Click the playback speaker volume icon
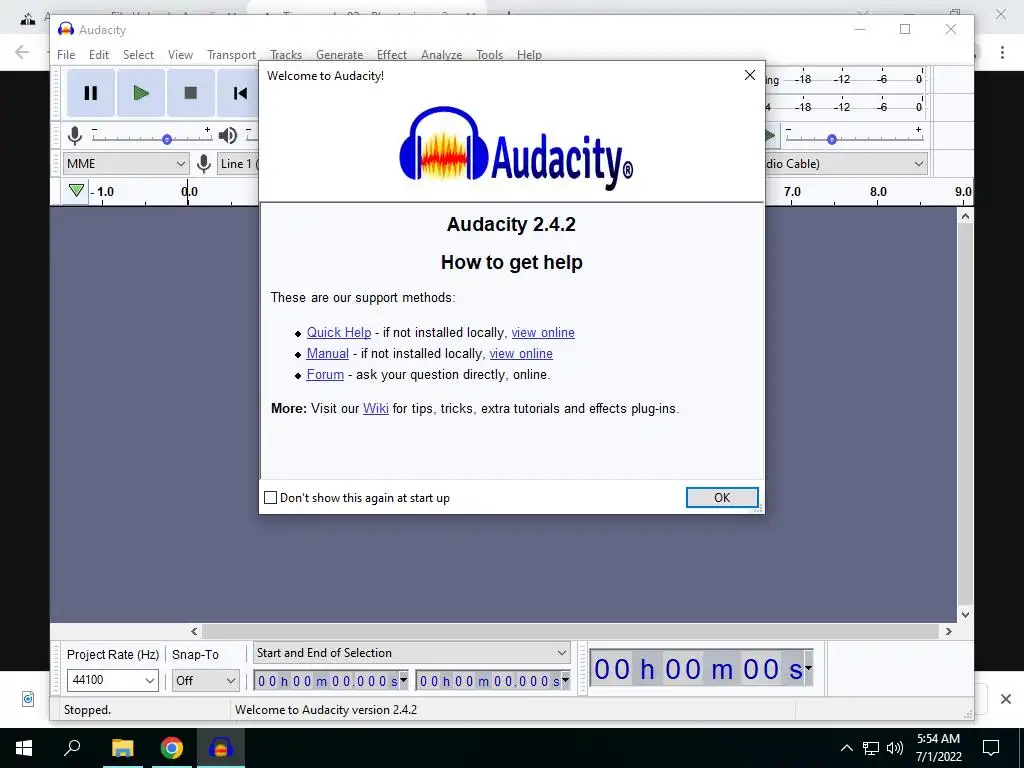1024x768 pixels. click(227, 136)
